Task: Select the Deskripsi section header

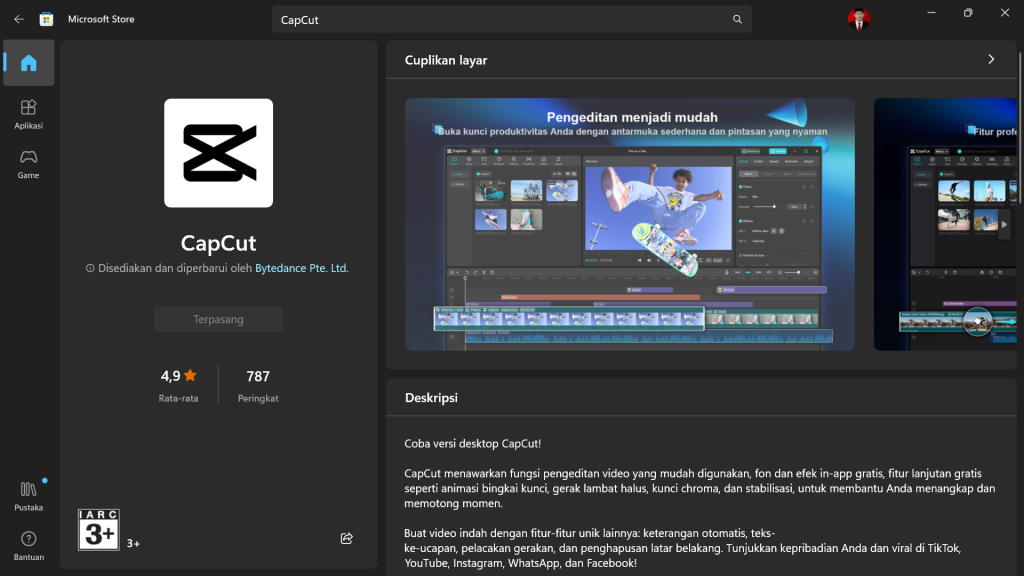Action: (430, 397)
